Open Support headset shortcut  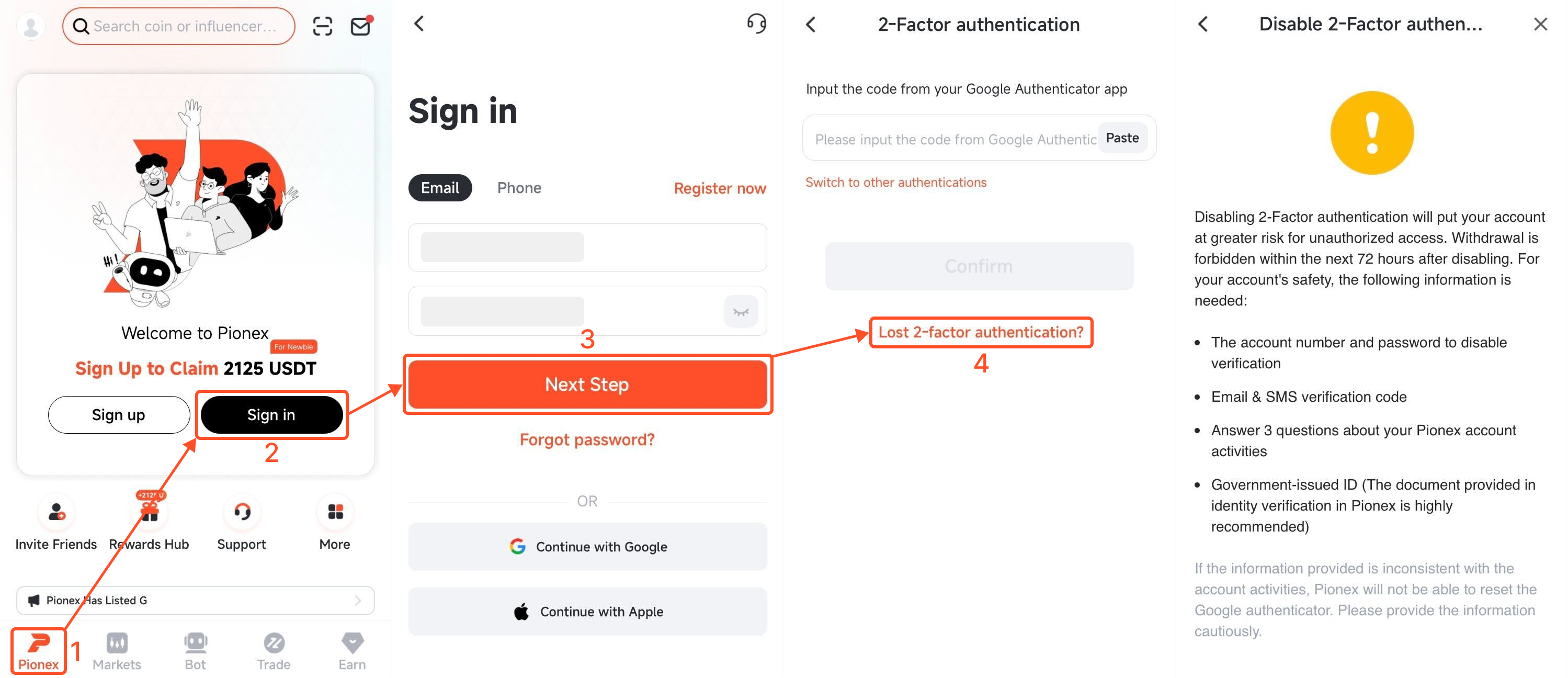[242, 512]
